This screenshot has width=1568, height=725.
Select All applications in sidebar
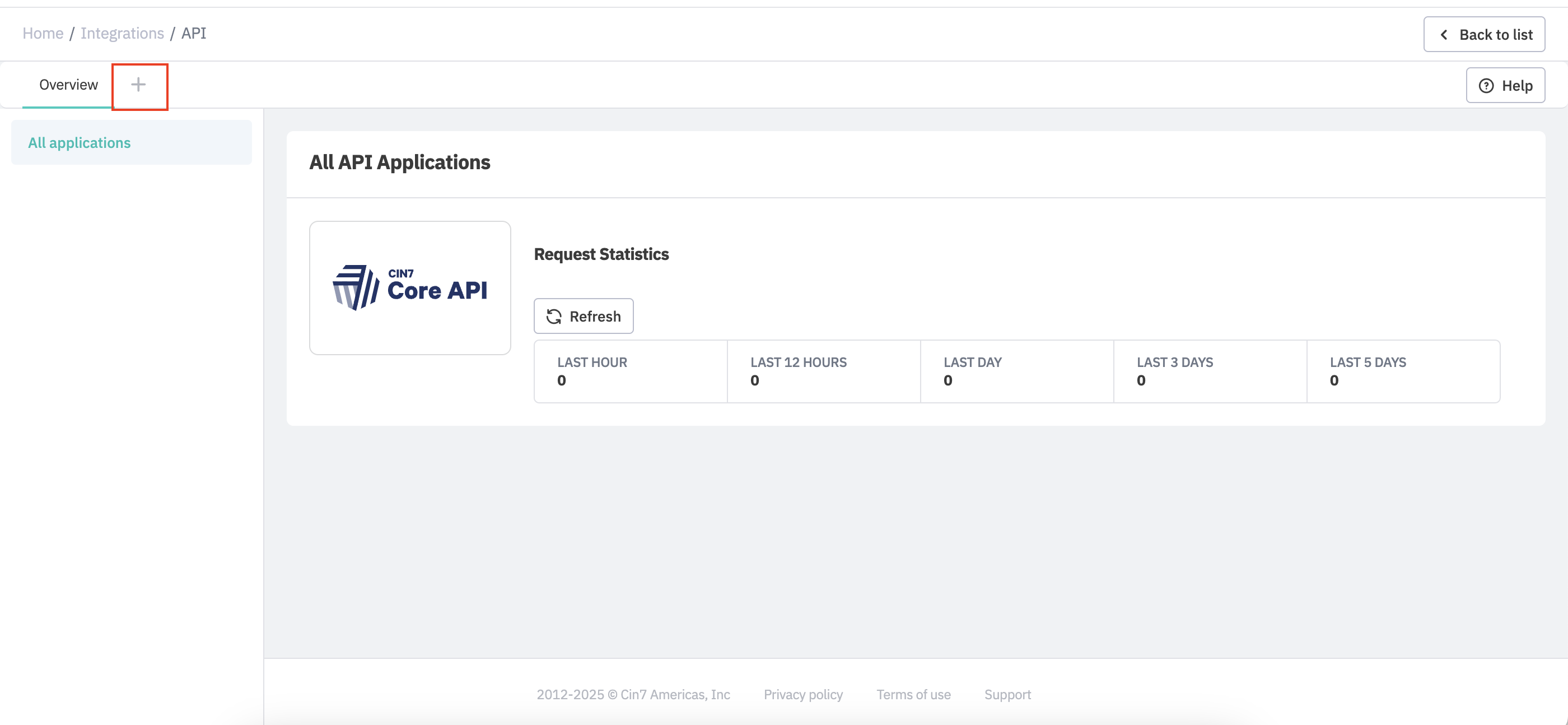[79, 142]
